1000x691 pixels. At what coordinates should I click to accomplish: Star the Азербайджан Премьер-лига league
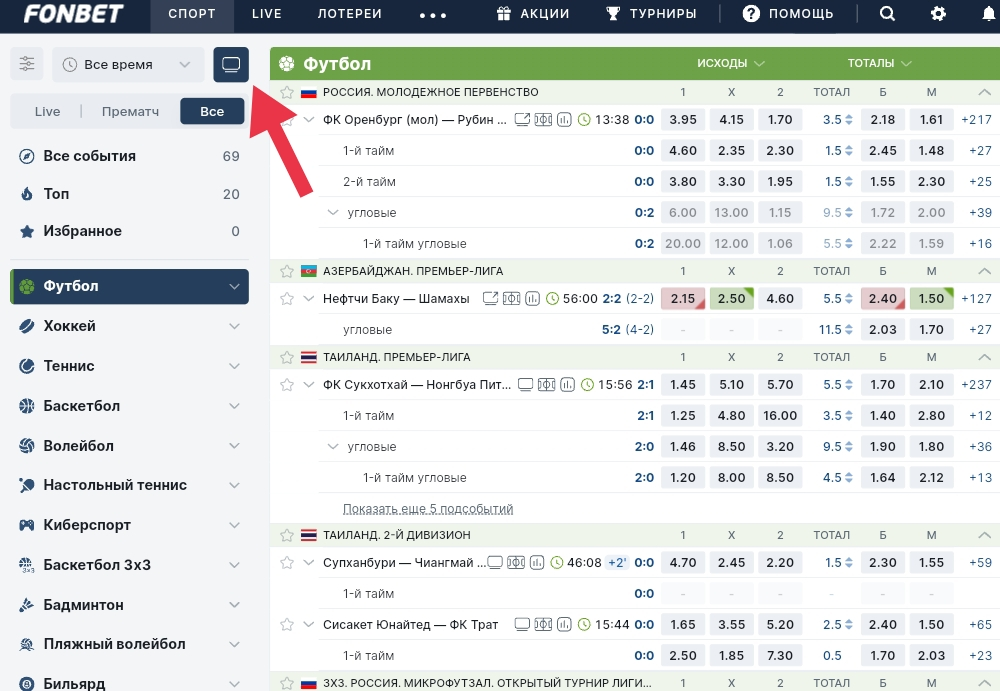(287, 271)
